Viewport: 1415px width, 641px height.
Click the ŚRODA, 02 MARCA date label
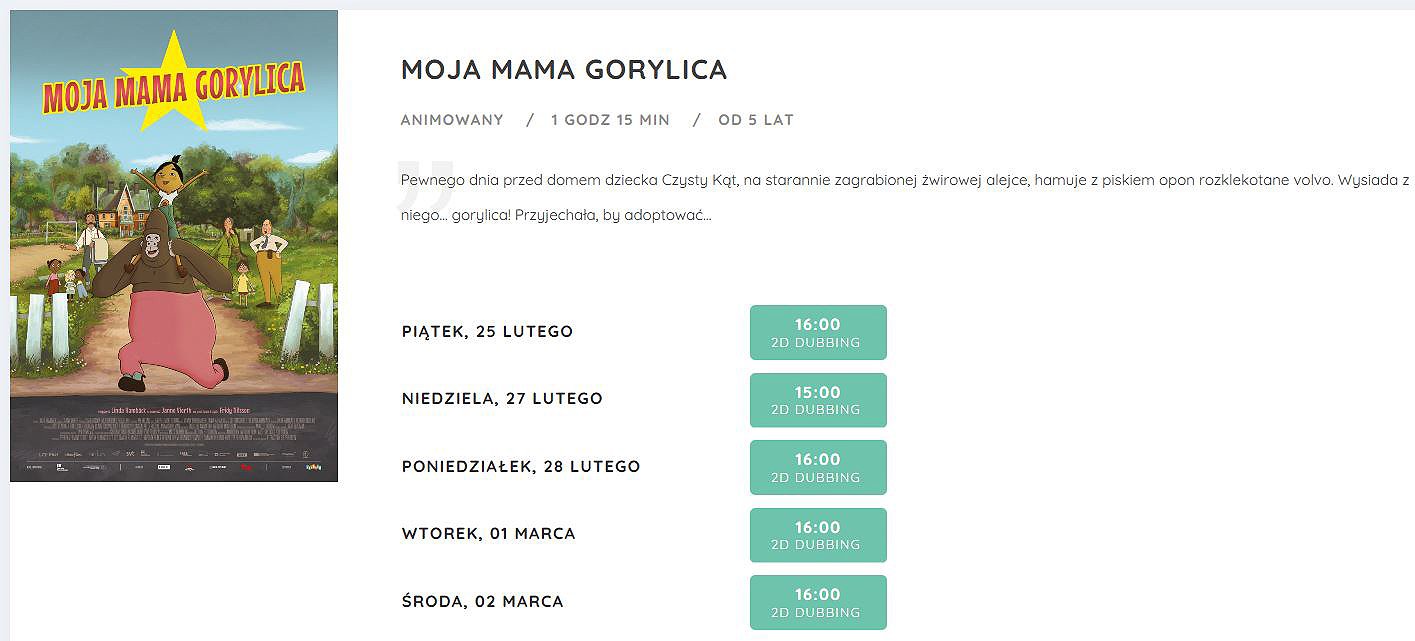point(482,602)
